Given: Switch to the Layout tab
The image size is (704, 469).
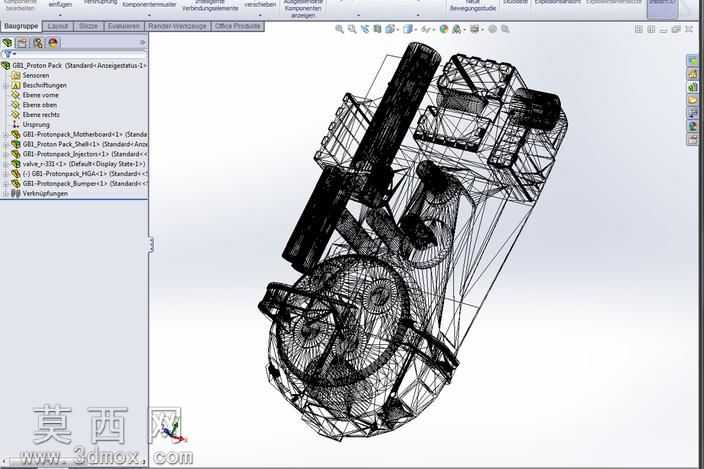Looking at the screenshot, I should (58, 26).
